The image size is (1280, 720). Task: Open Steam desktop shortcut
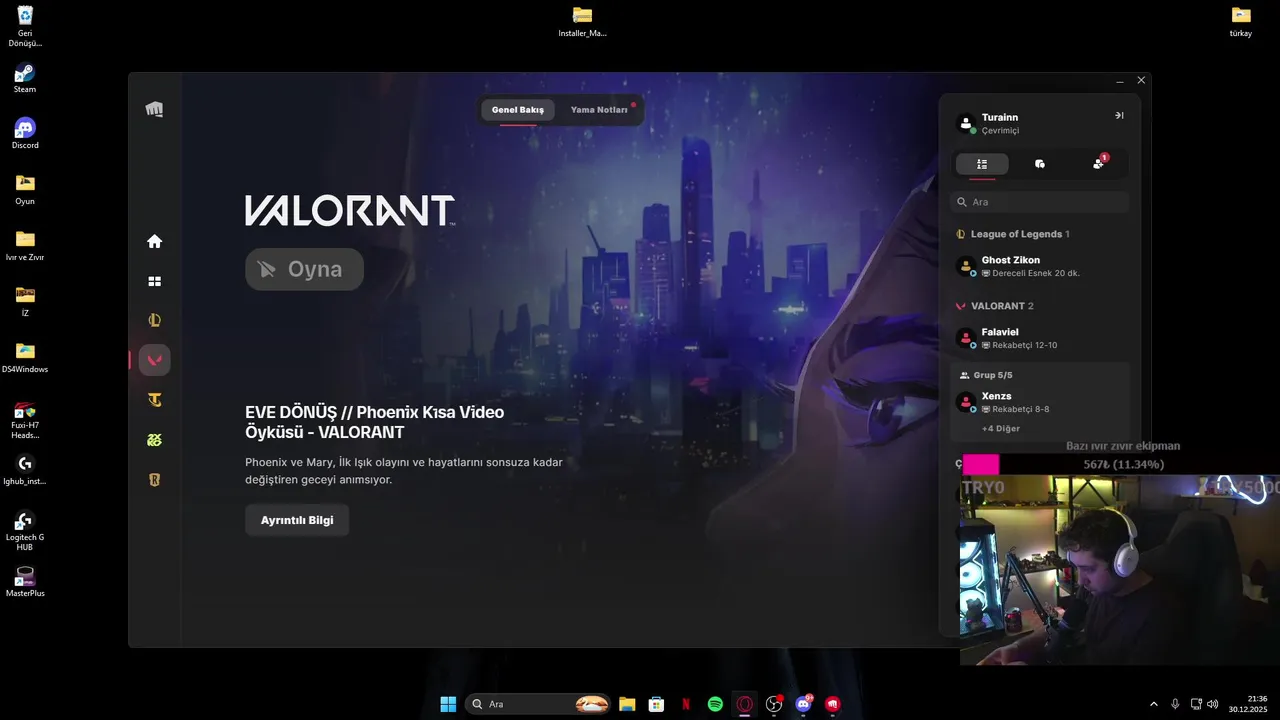coord(25,78)
